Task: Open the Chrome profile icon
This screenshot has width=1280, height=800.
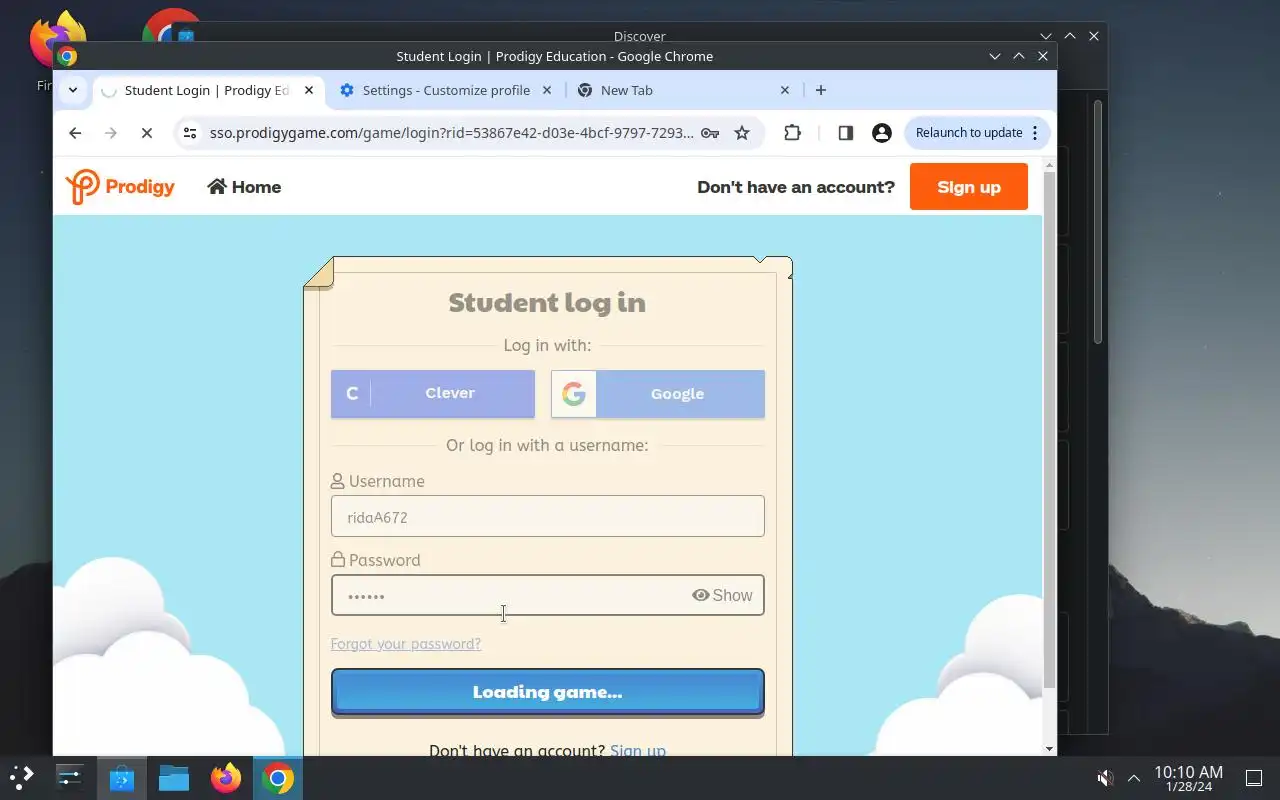Action: pos(881,133)
